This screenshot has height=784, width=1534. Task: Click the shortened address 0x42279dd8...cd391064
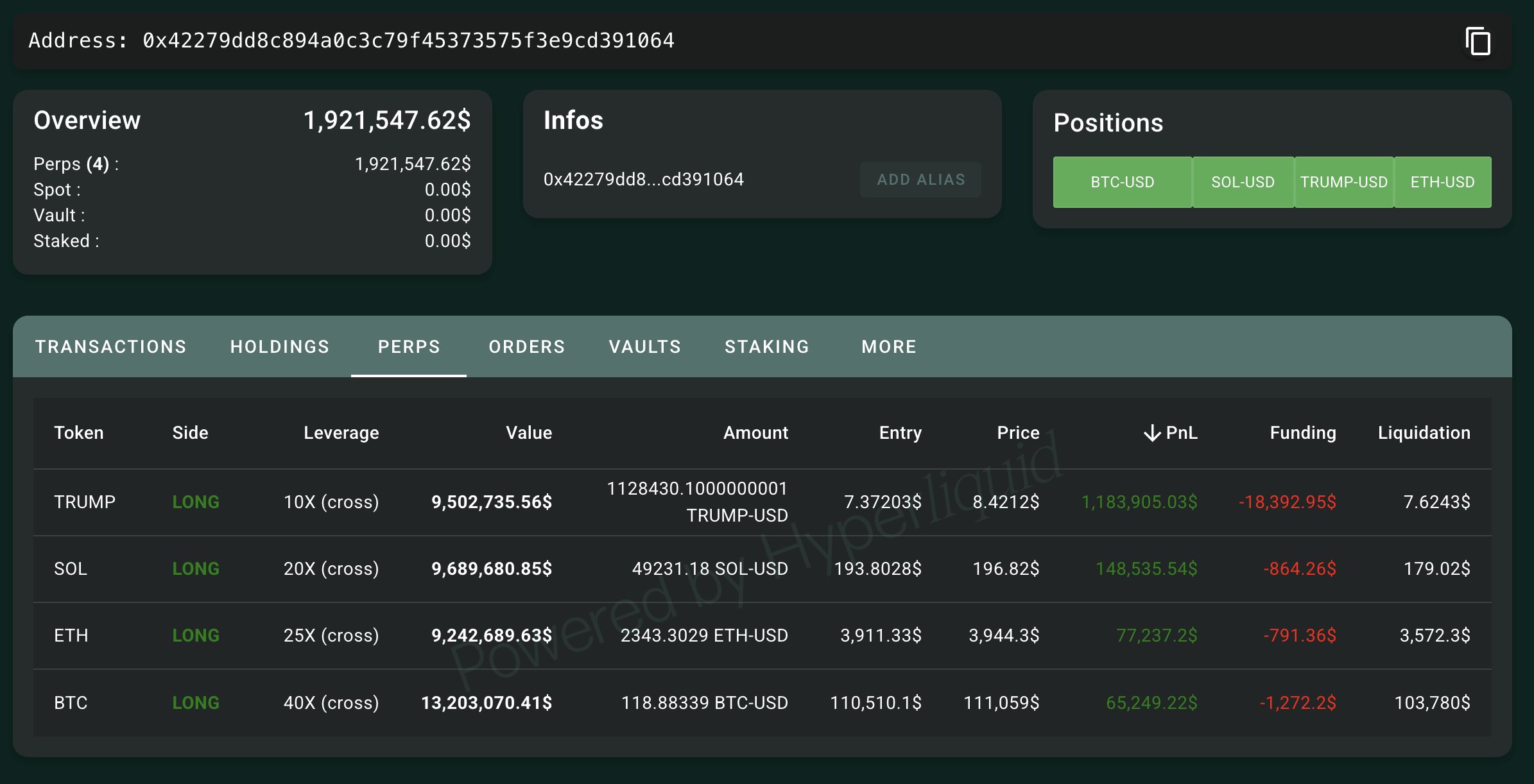[643, 180]
